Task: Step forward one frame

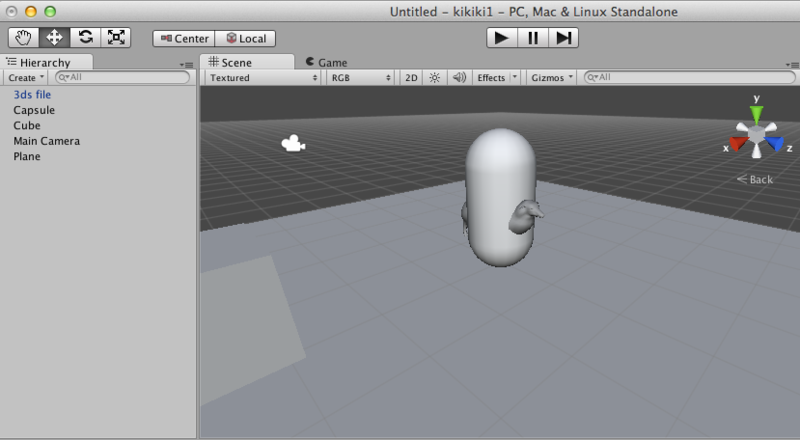Action: tap(563, 38)
